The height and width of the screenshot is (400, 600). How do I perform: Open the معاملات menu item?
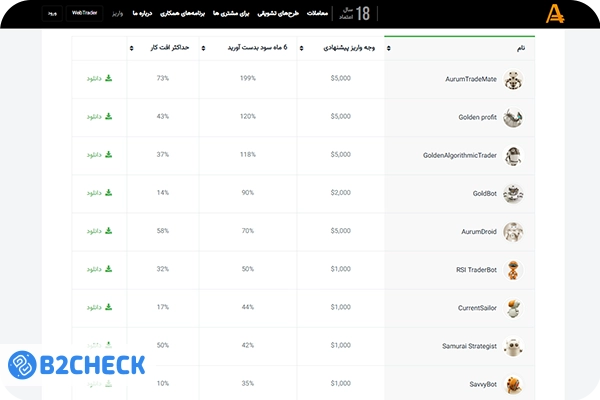316,13
